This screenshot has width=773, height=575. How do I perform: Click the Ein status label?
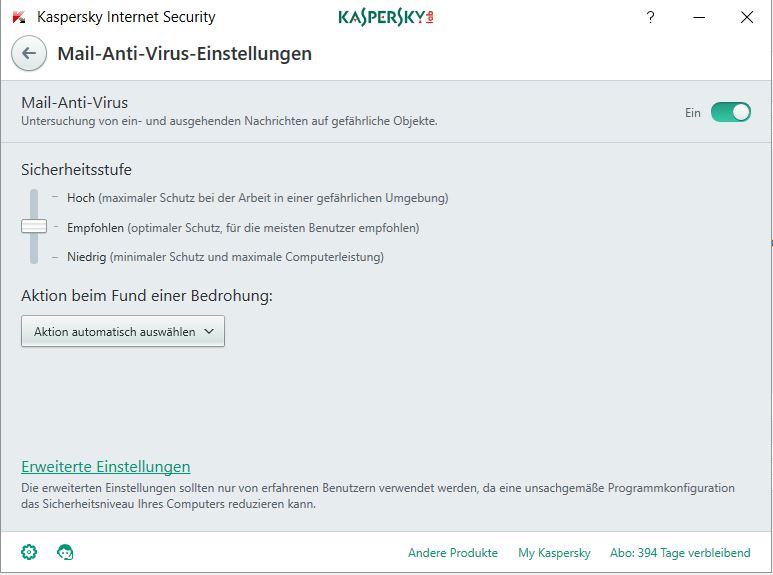coord(693,113)
